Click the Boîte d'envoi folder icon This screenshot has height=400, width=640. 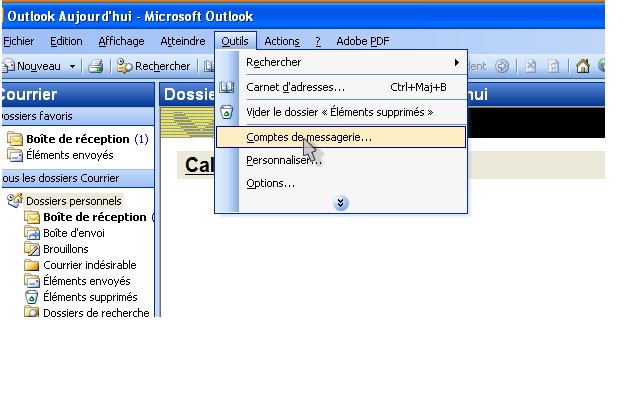point(32,233)
